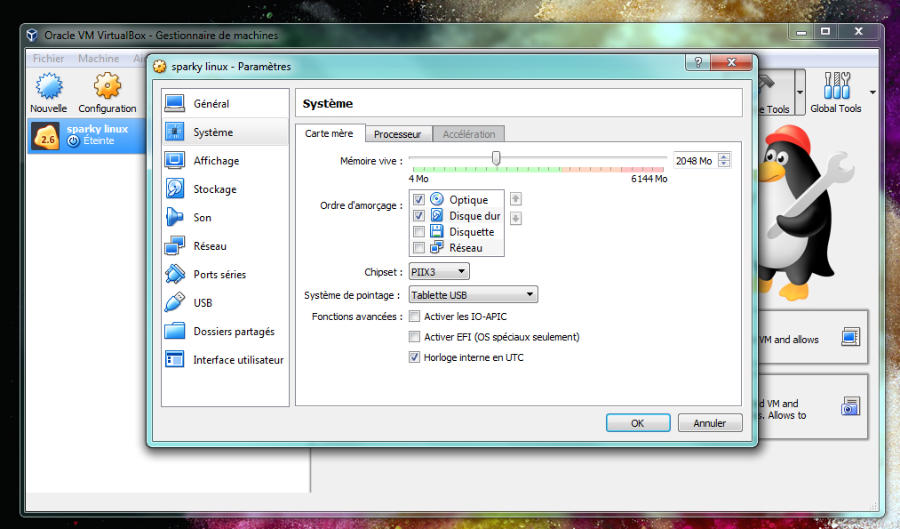
Task: Enable the Disquette boot checkbox
Action: [x=419, y=231]
